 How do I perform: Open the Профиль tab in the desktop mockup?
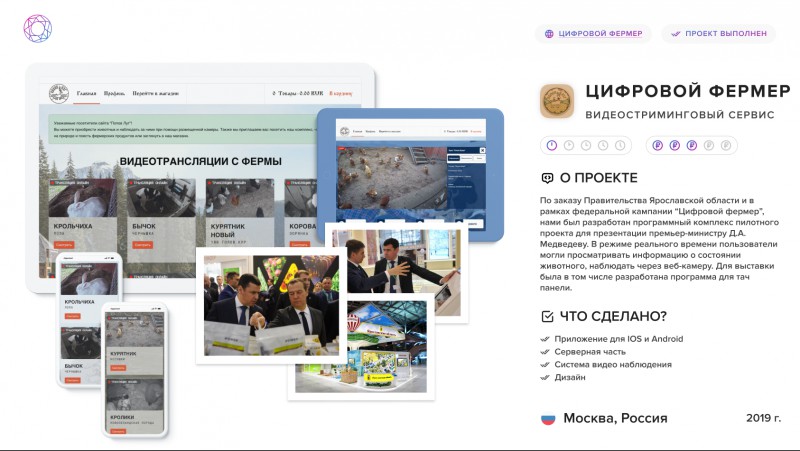pyautogui.click(x=114, y=93)
